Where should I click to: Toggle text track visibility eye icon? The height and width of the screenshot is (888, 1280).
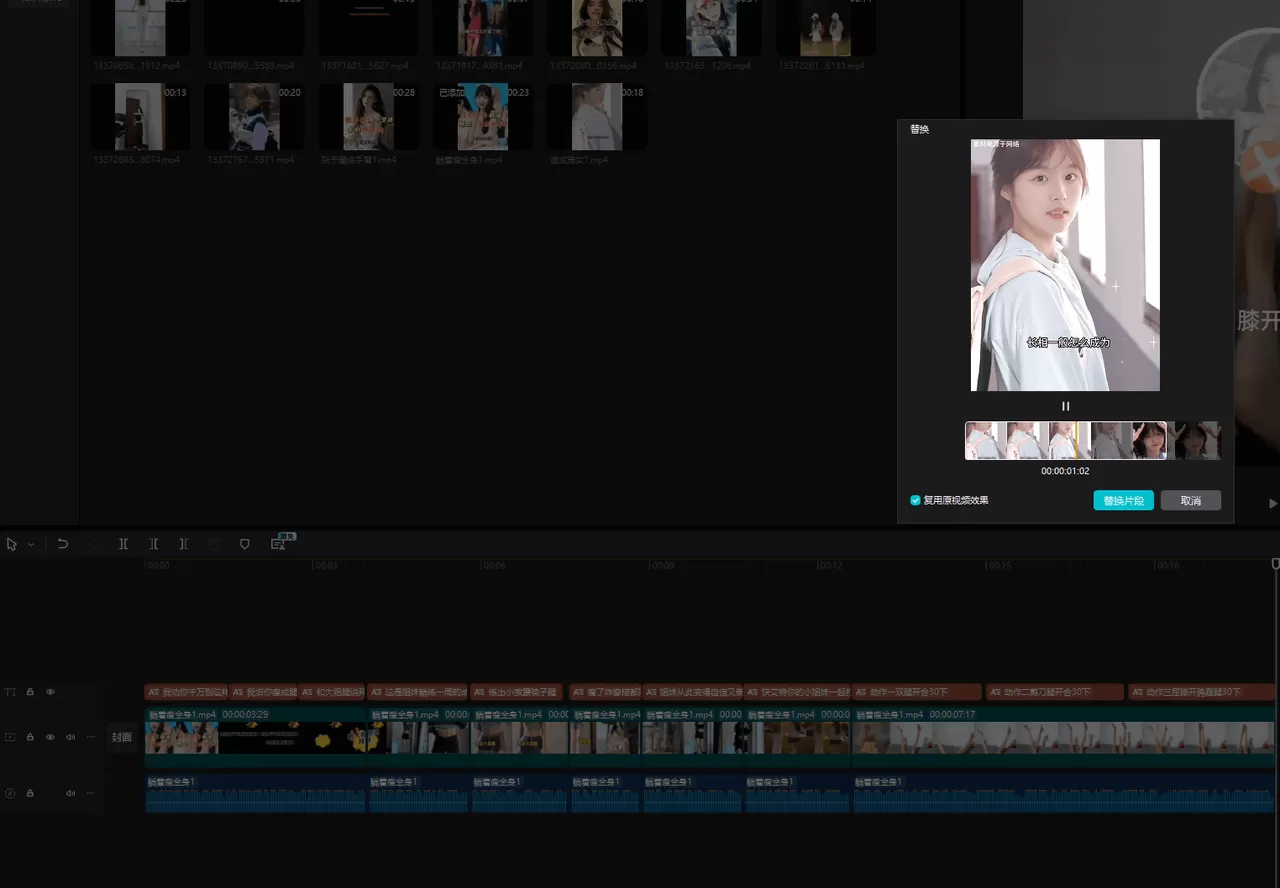coord(50,692)
